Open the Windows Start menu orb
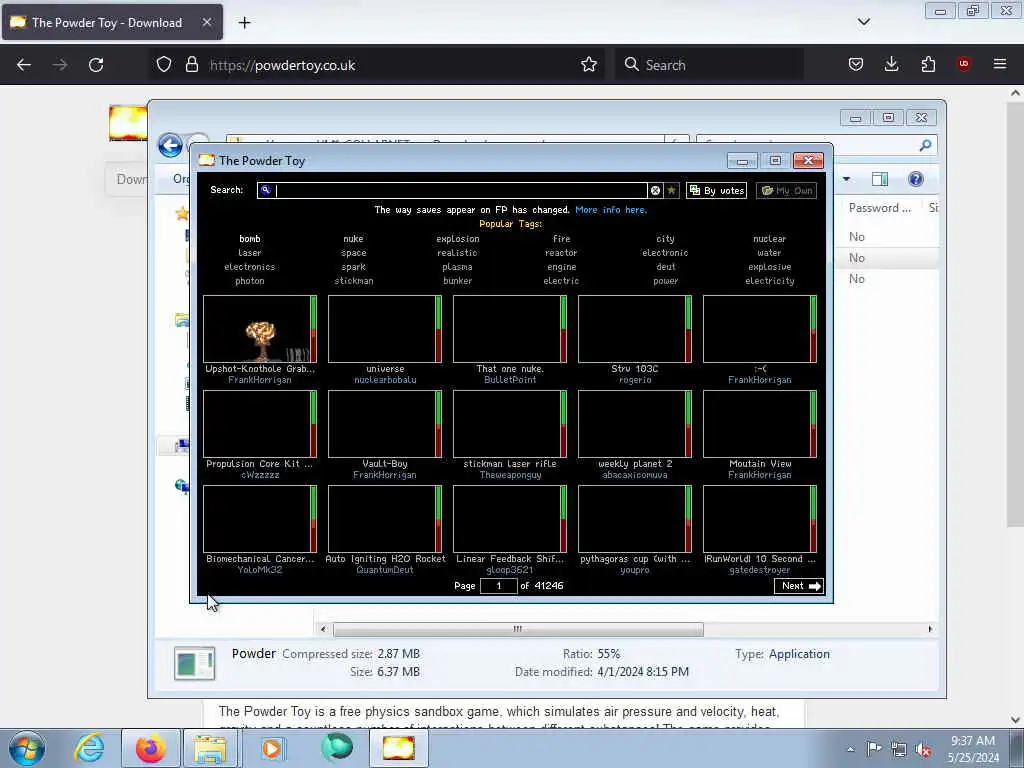This screenshot has width=1024, height=768. (27, 748)
